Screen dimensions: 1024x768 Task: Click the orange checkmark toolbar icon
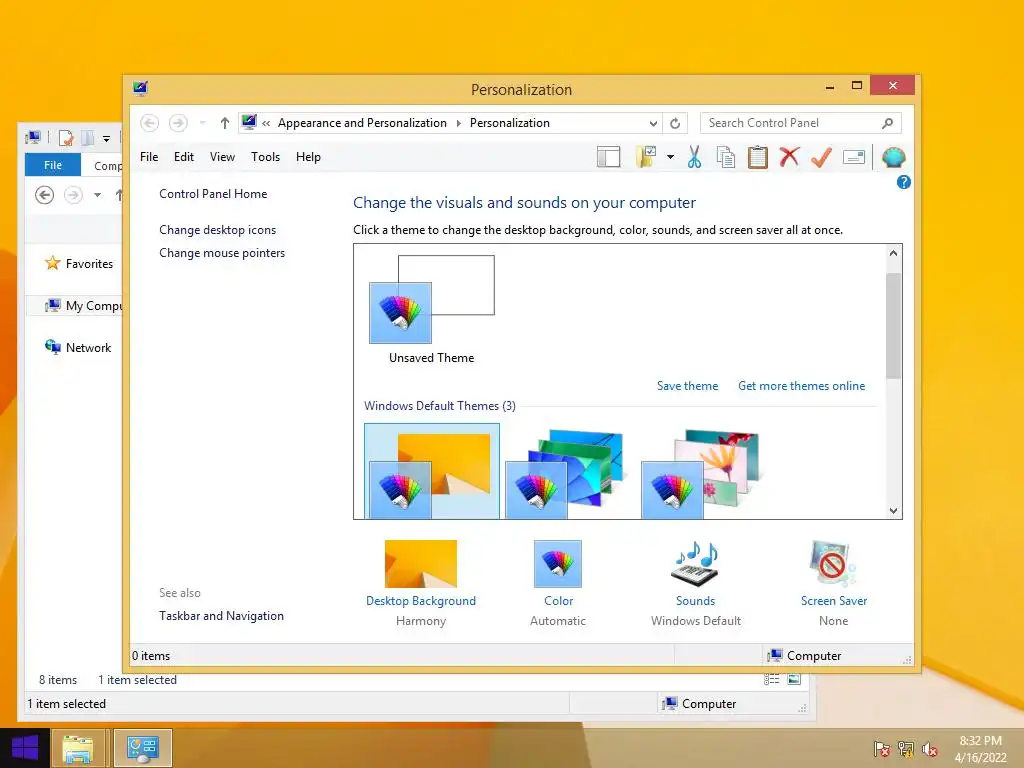821,157
